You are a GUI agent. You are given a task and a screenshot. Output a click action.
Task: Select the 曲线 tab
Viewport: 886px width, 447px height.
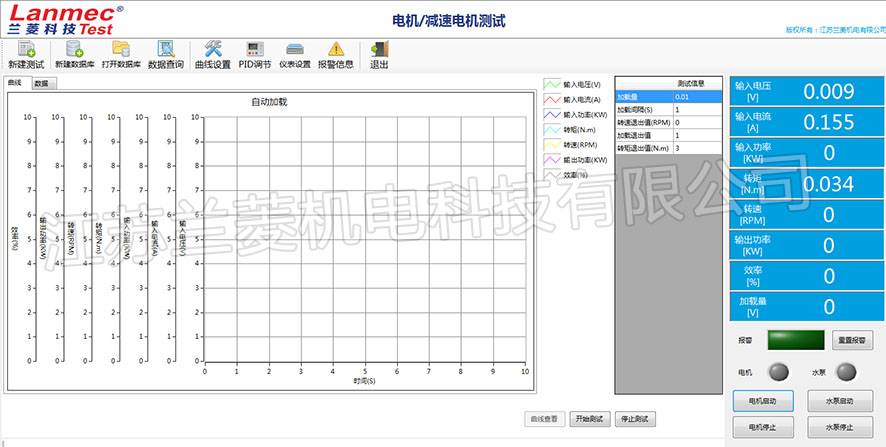tap(14, 83)
